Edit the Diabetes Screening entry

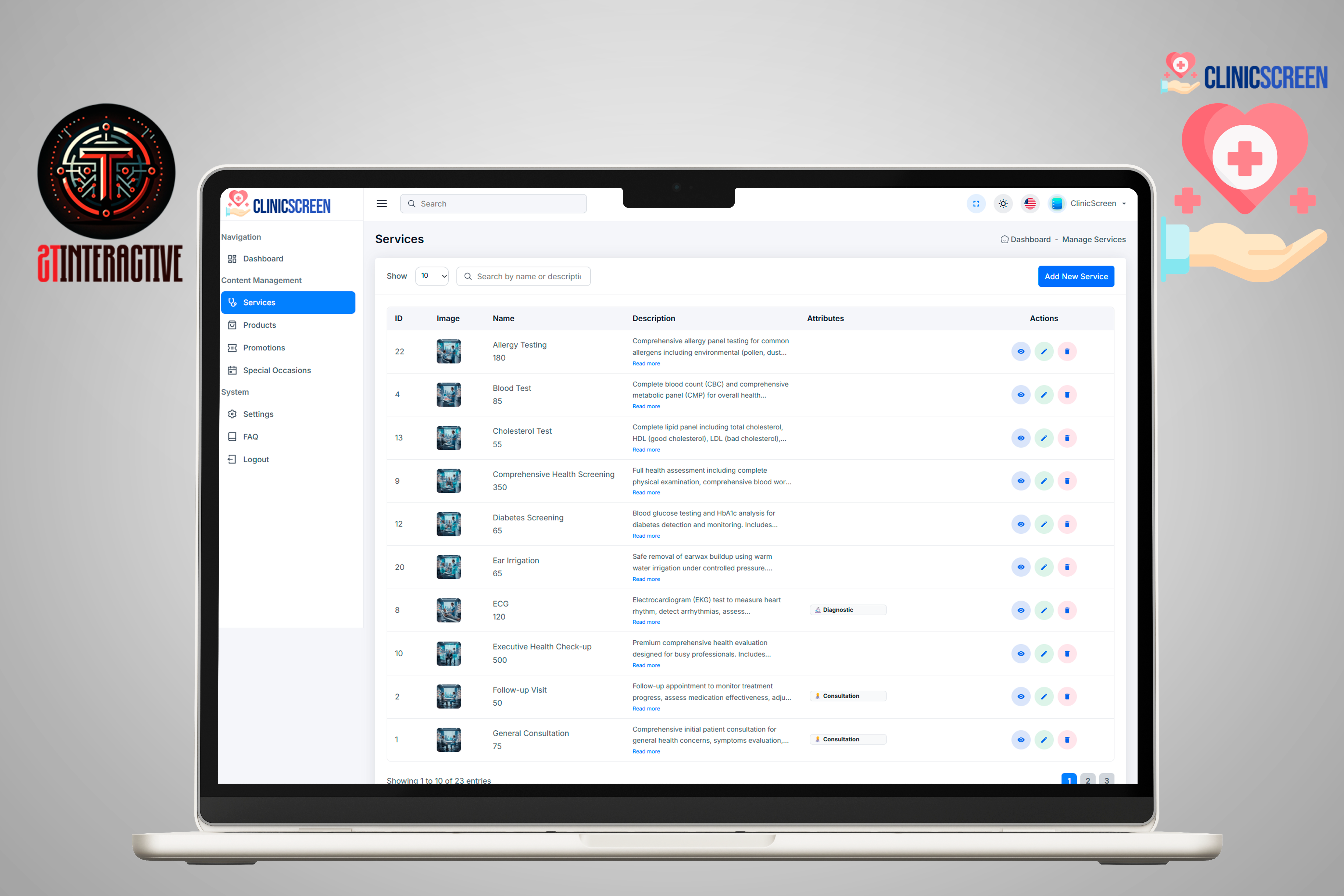(1043, 524)
